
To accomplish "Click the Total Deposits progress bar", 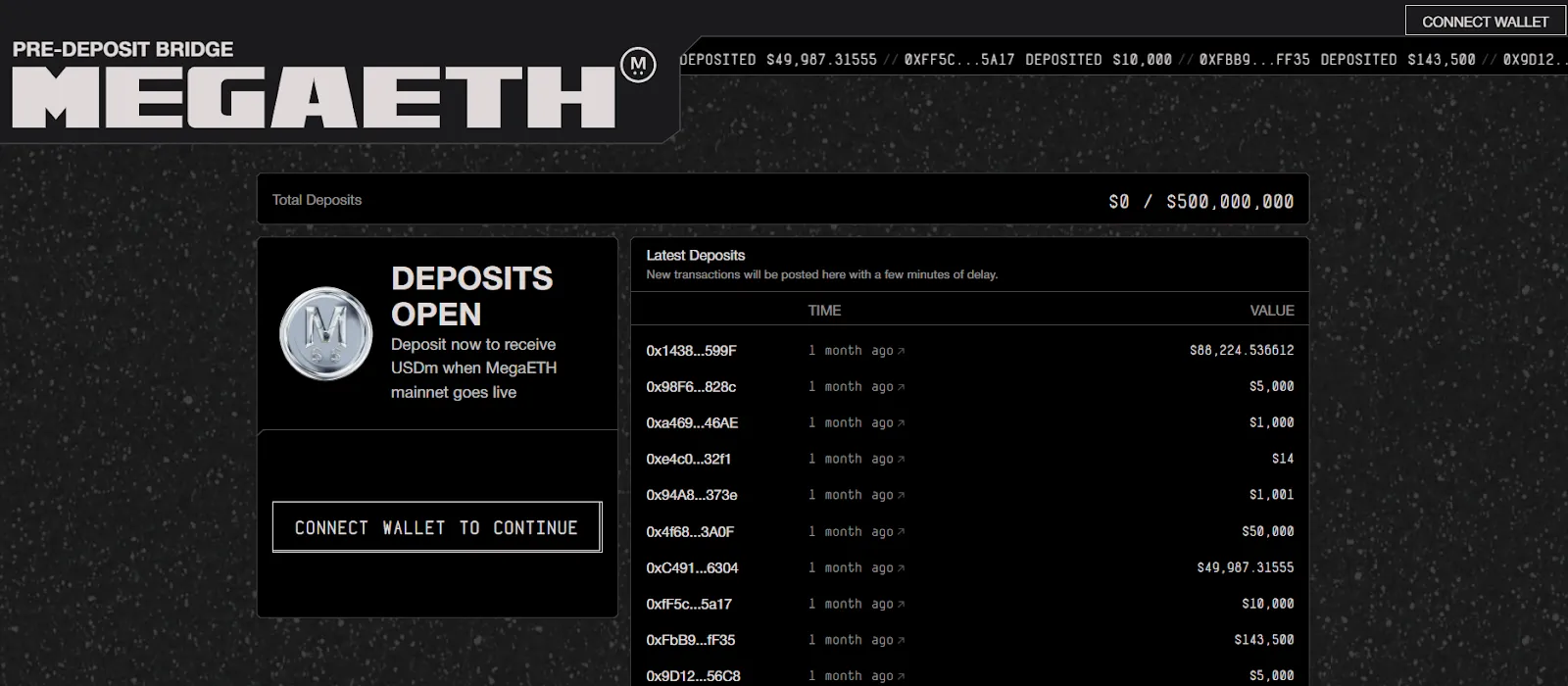I will 783,200.
